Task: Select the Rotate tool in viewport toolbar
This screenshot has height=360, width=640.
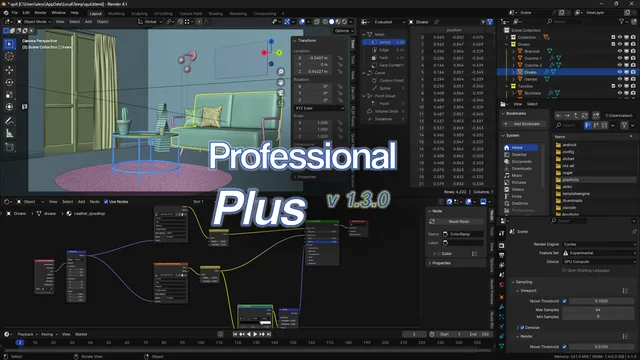Action: tap(10, 82)
